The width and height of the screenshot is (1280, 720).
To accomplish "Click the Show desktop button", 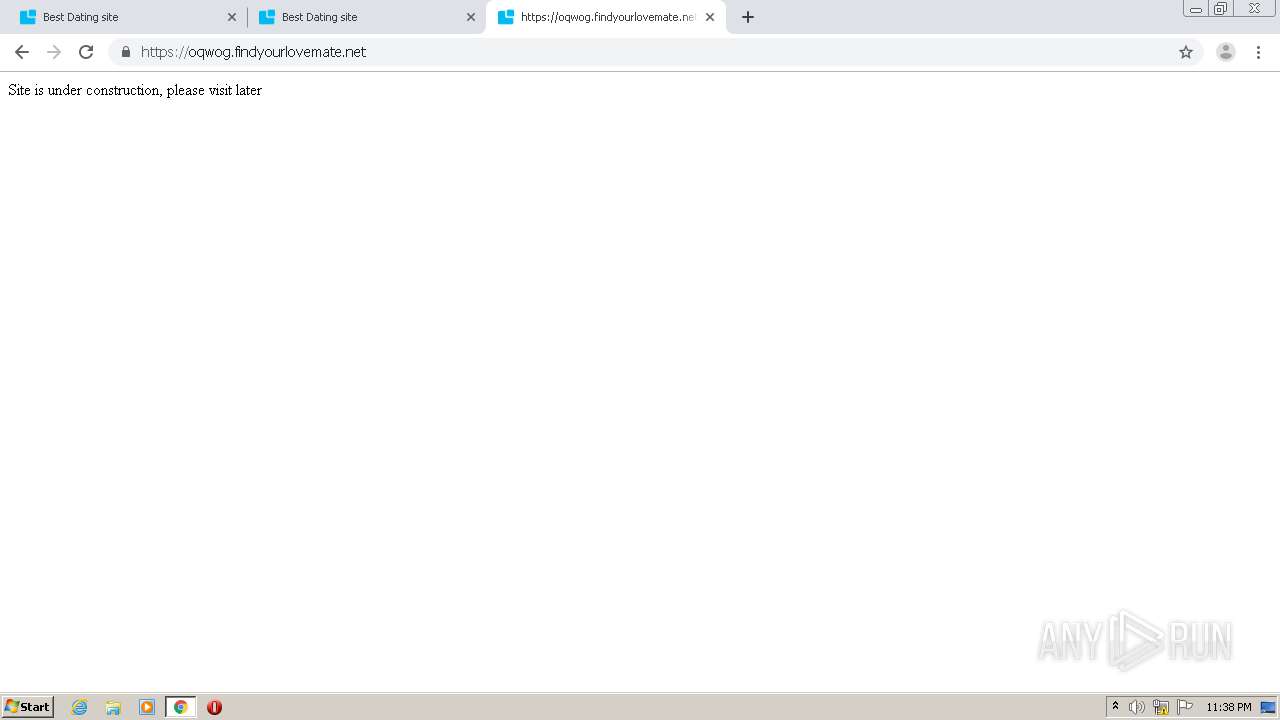I will (x=1268, y=707).
